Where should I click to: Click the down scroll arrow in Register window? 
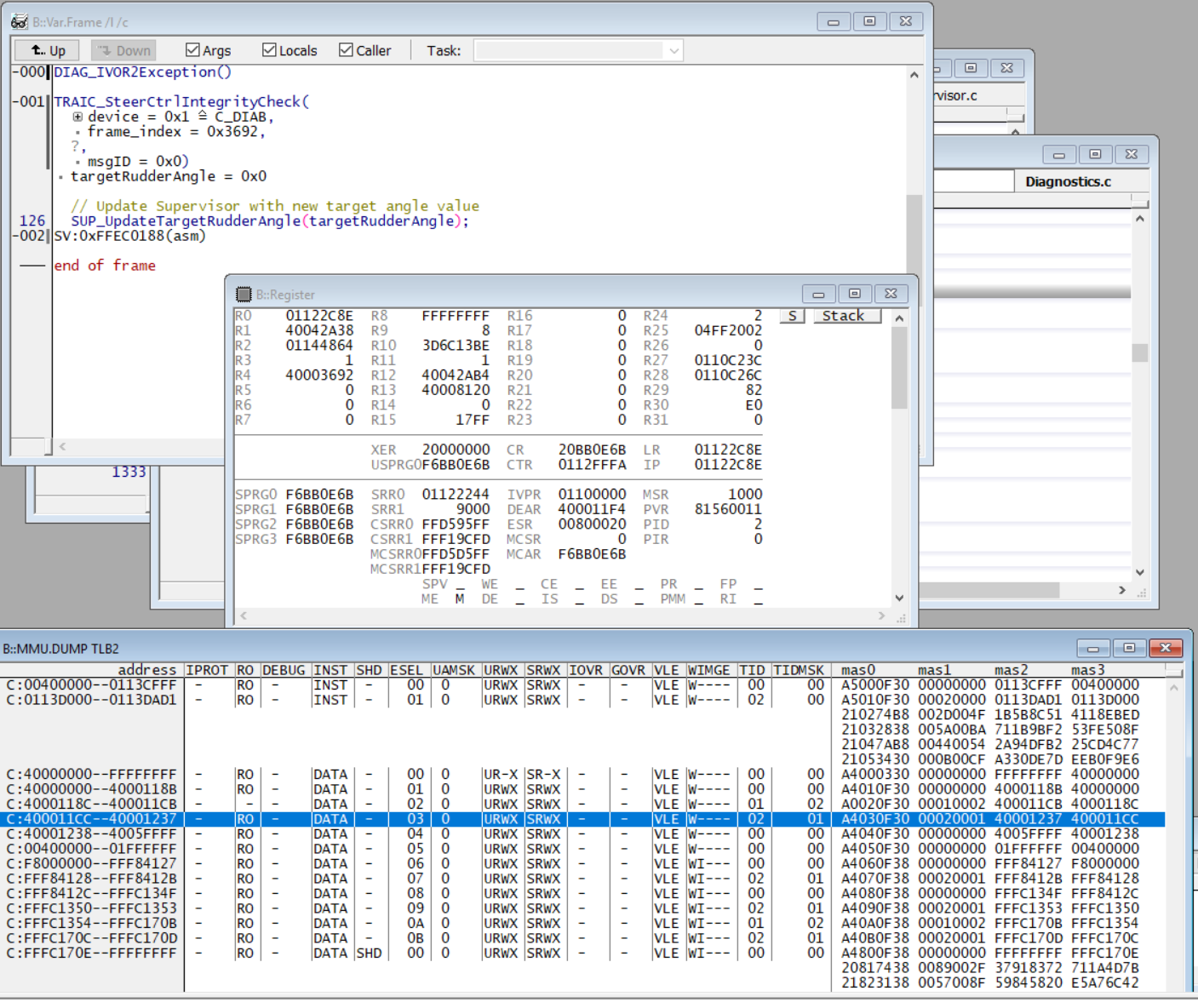pyautogui.click(x=900, y=598)
